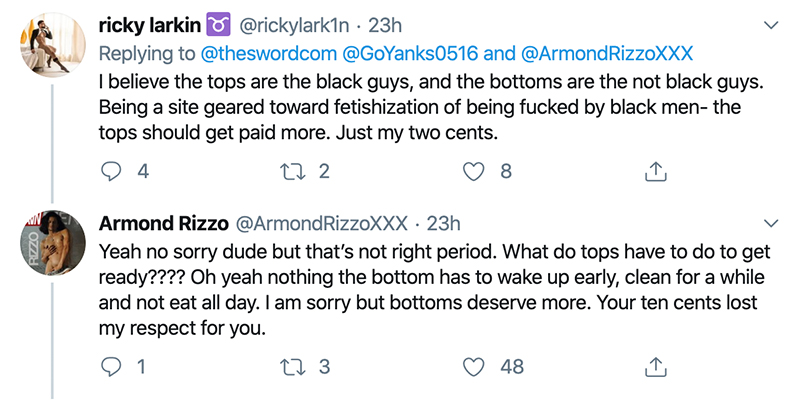This screenshot has width=800, height=400.
Task: Open the @theswordcom mention link
Action: pos(251,49)
